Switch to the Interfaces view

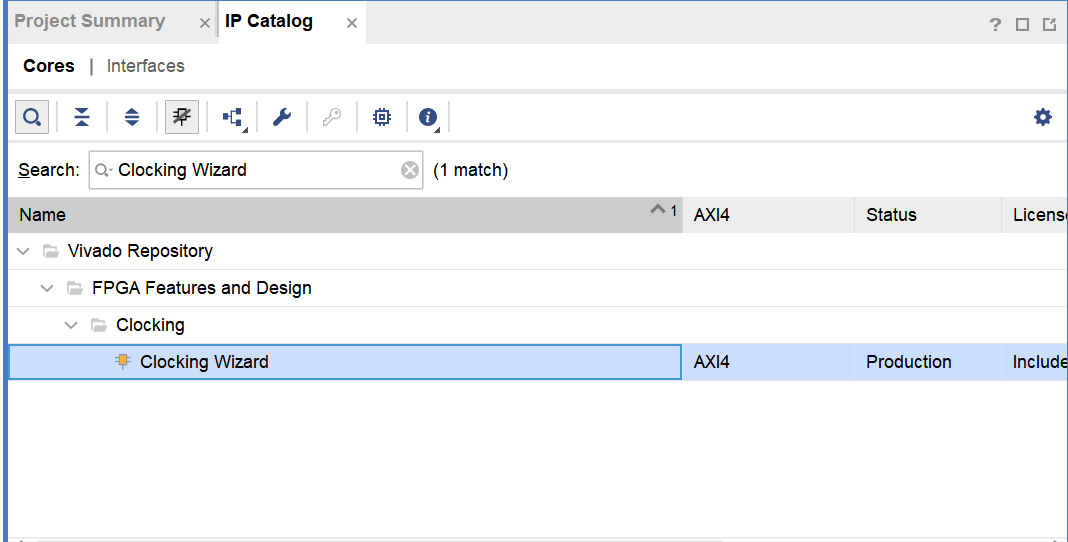pyautogui.click(x=146, y=66)
